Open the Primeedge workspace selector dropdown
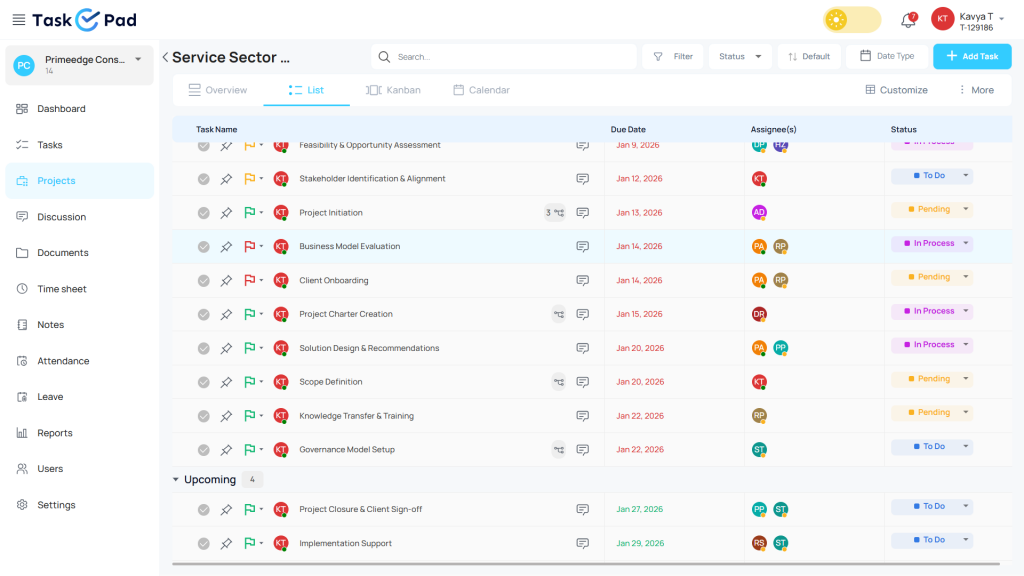Viewport: 1024px width, 576px height. click(x=138, y=60)
